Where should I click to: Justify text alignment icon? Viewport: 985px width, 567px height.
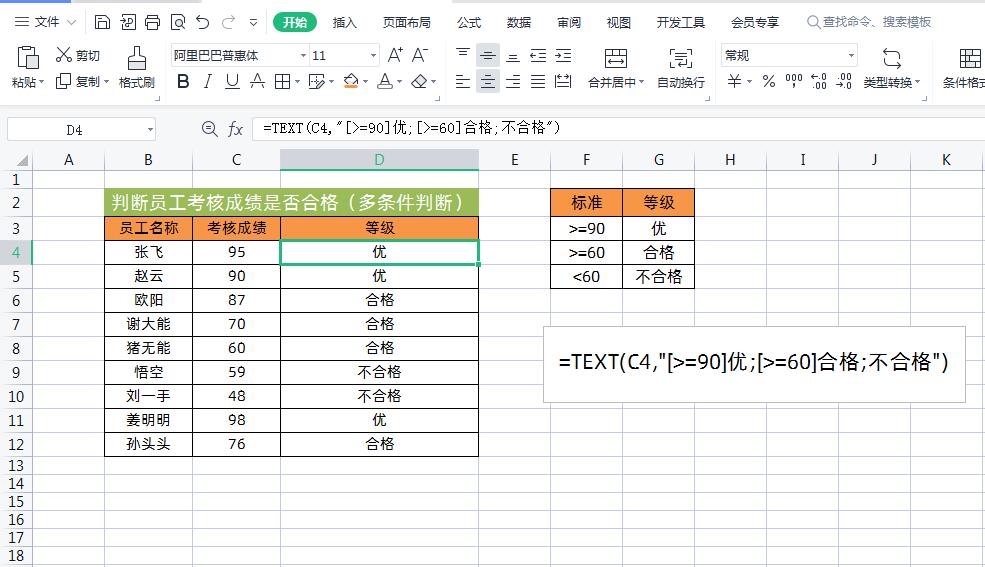(538, 81)
